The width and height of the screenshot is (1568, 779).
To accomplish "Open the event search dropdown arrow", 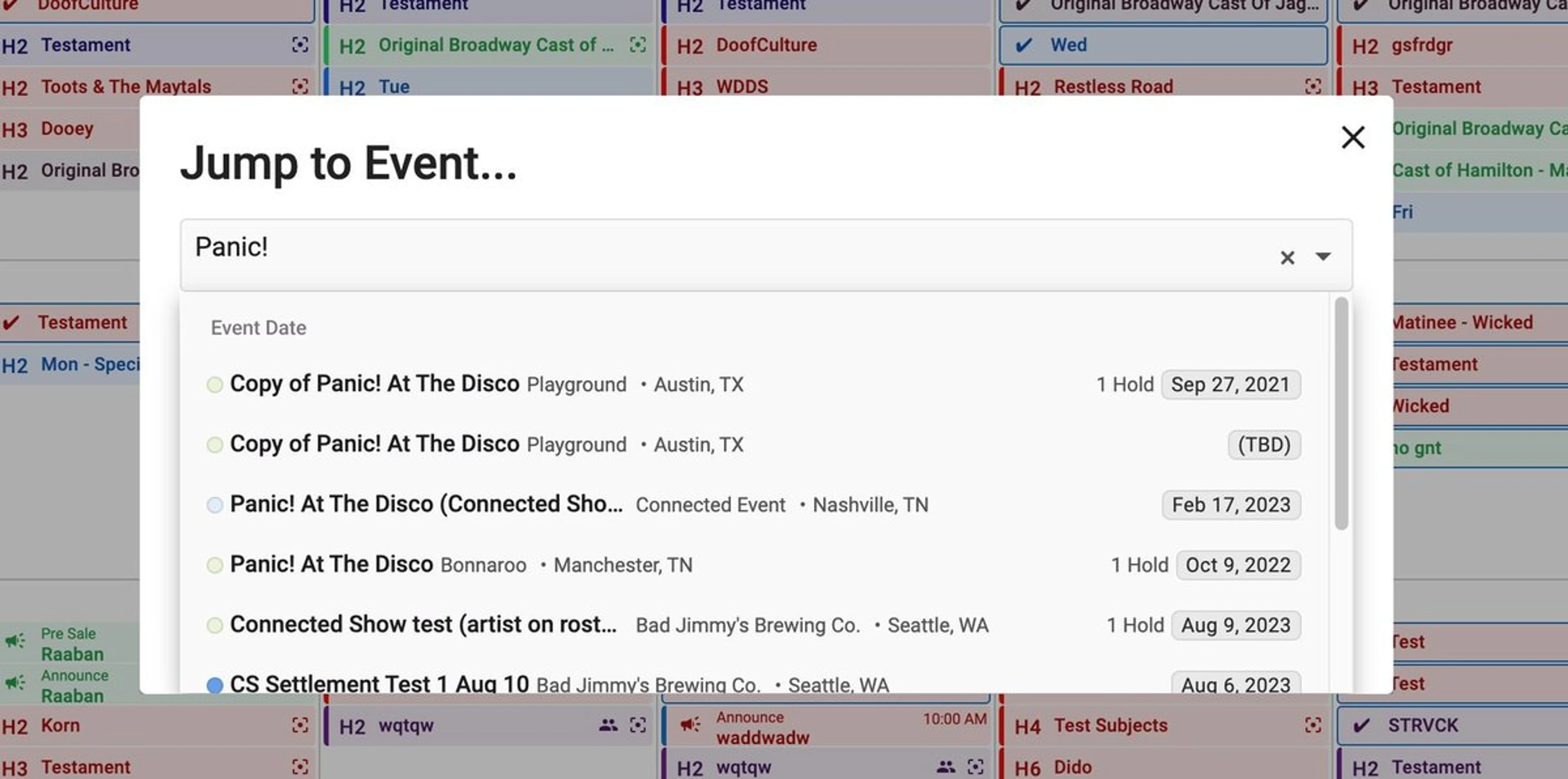I will point(1323,257).
